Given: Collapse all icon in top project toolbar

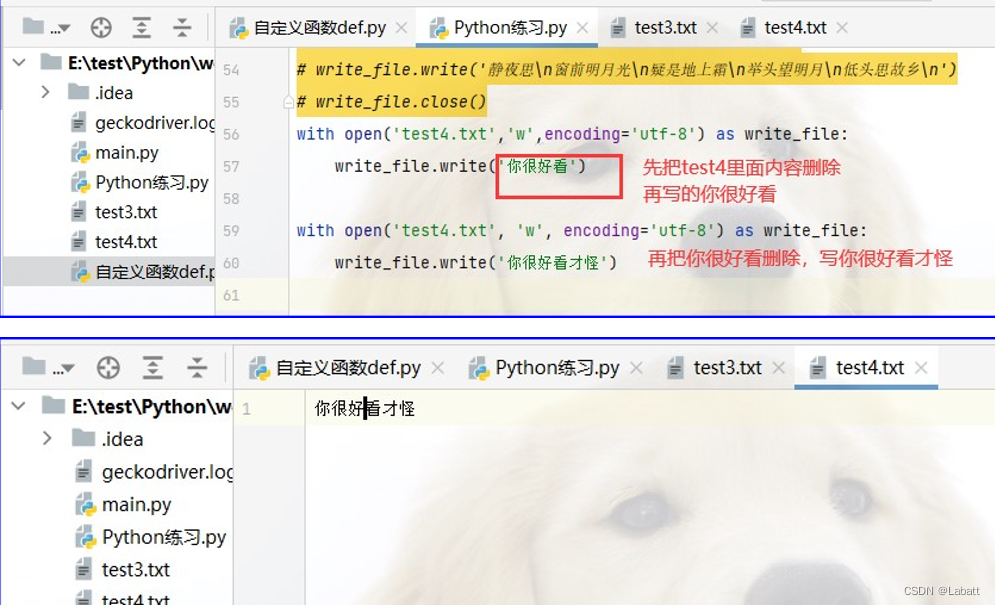Looking at the screenshot, I should pos(181,27).
